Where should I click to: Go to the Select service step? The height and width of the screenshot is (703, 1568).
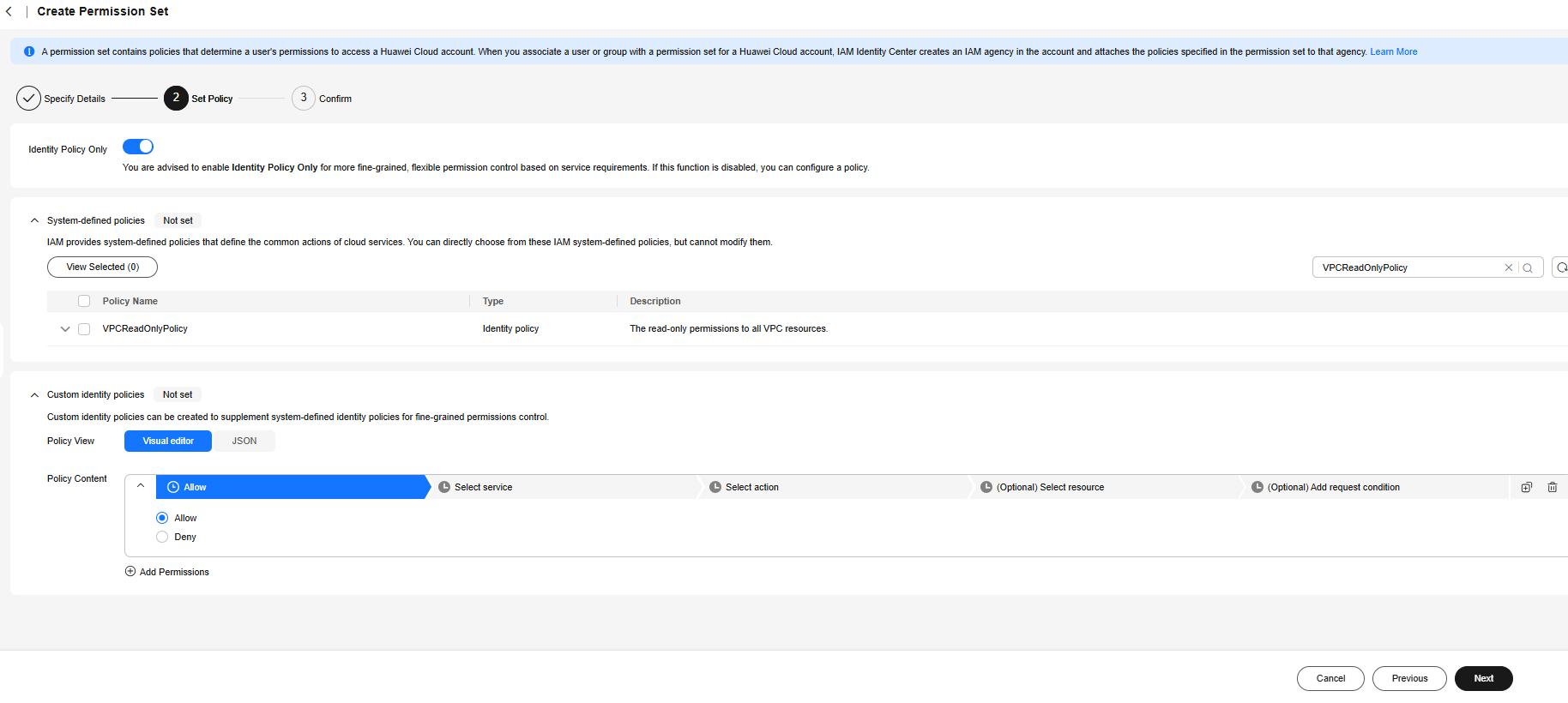pos(483,487)
